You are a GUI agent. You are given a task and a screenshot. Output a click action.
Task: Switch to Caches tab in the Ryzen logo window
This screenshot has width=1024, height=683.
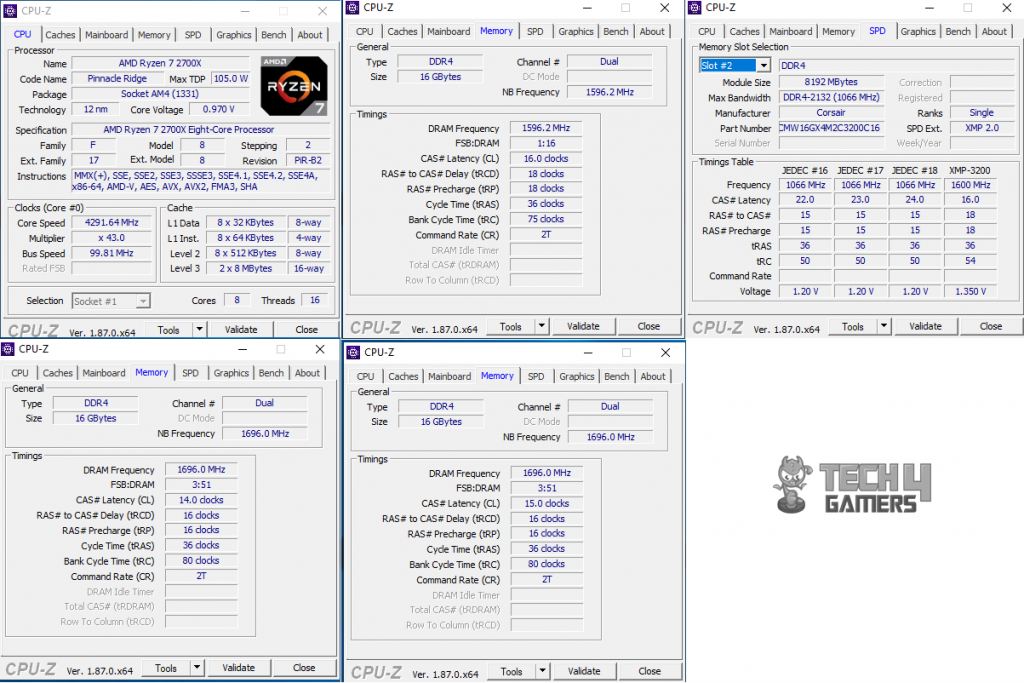click(60, 35)
